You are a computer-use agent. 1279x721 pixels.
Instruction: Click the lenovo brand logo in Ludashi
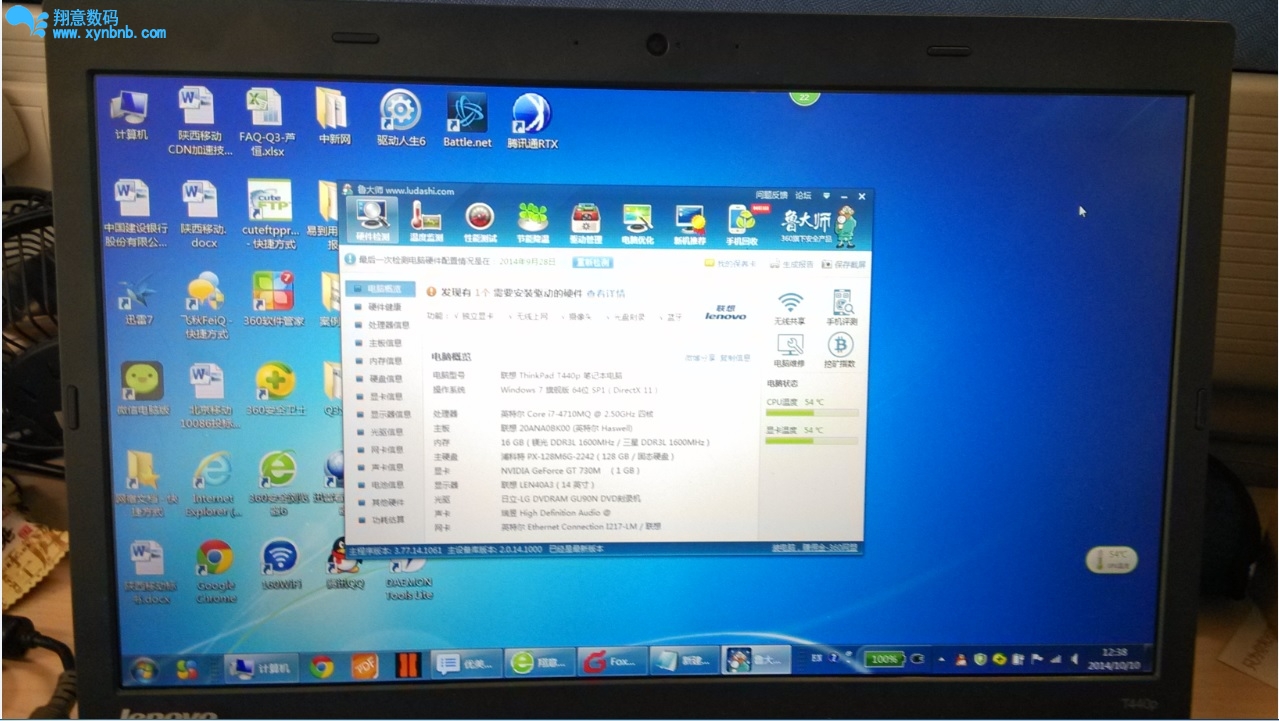tap(725, 312)
